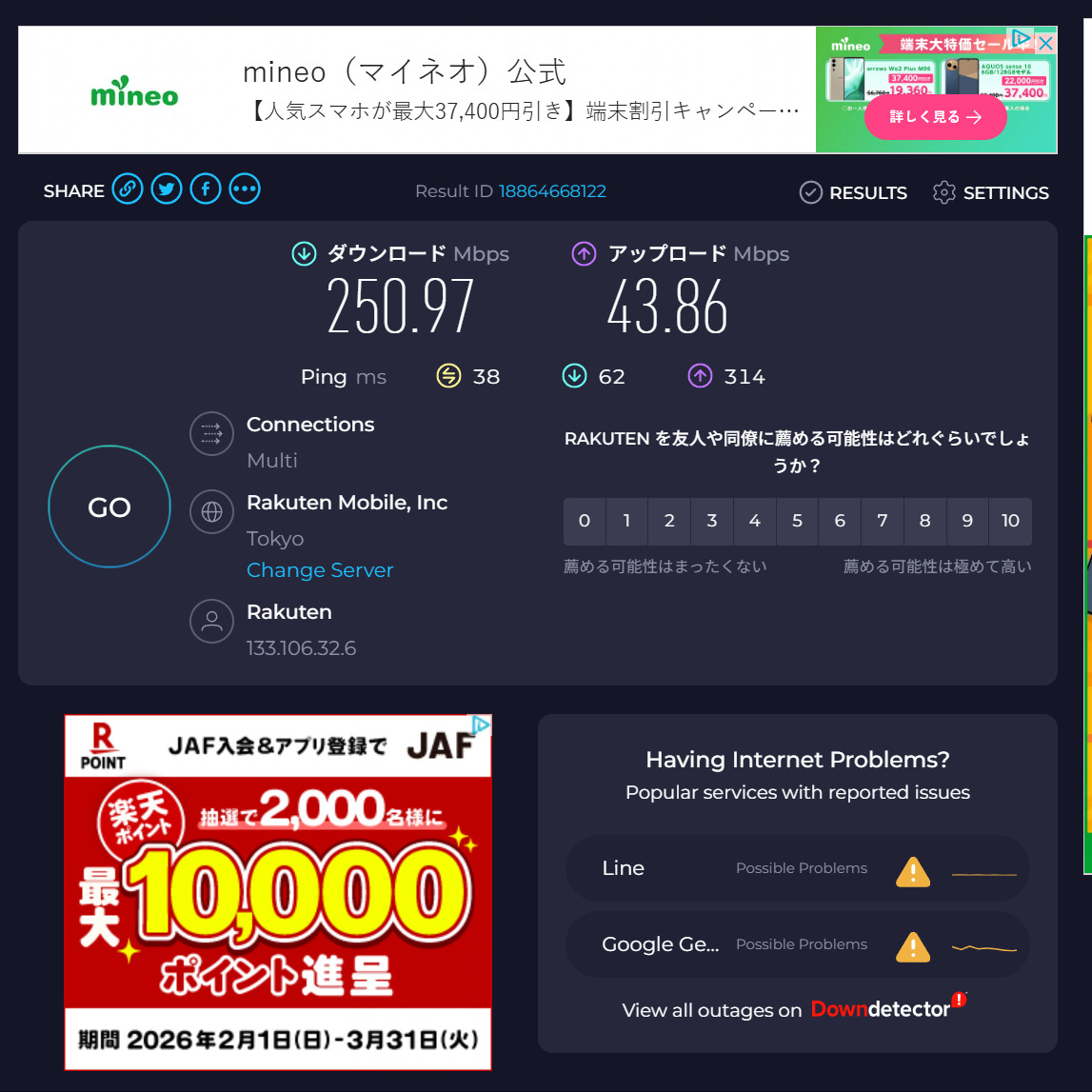Click the download arrow icon beside ダウンロード

[x=304, y=253]
